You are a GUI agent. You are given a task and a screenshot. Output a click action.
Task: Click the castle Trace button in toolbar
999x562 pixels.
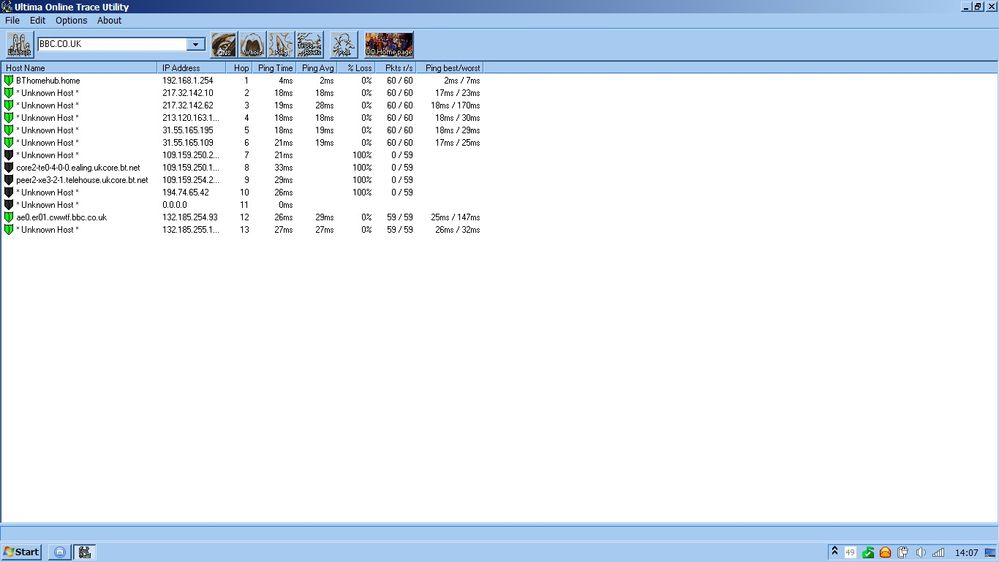coord(19,45)
